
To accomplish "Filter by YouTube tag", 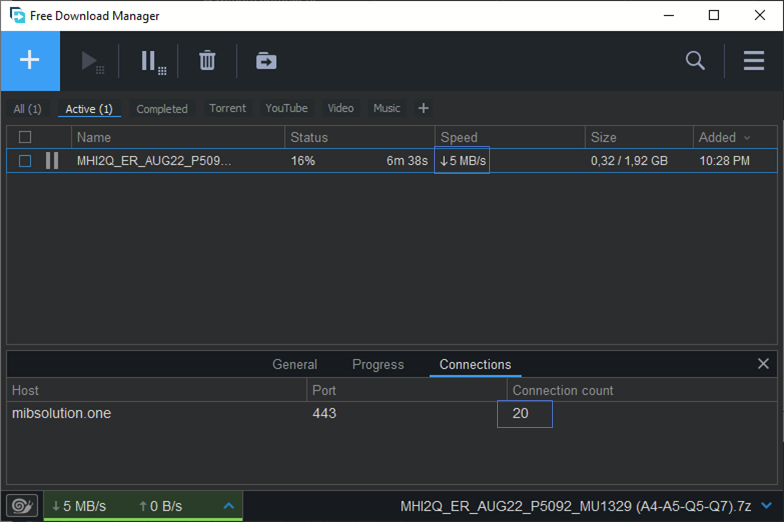I will [x=286, y=108].
